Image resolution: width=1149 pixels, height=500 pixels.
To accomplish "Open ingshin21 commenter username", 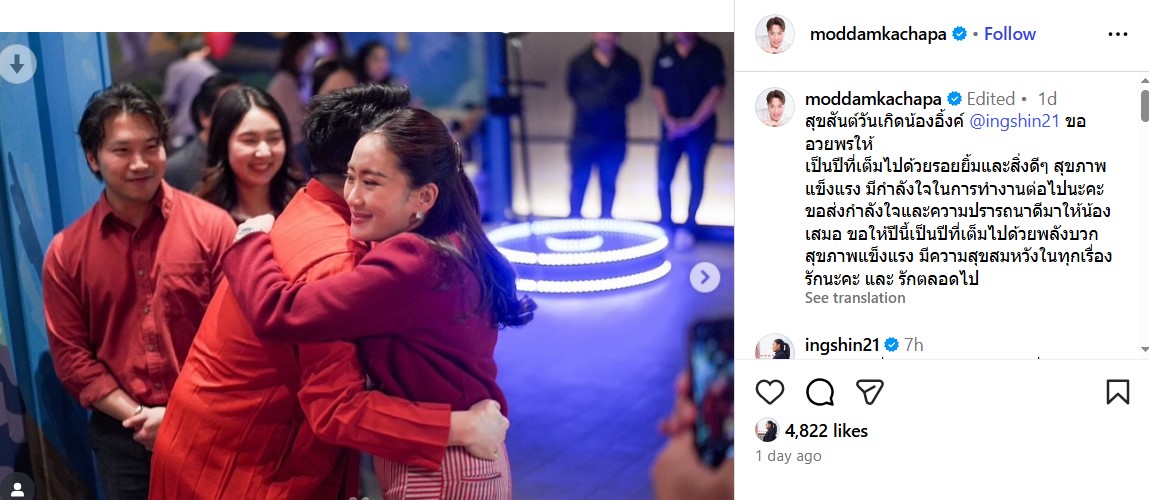I will [x=840, y=345].
